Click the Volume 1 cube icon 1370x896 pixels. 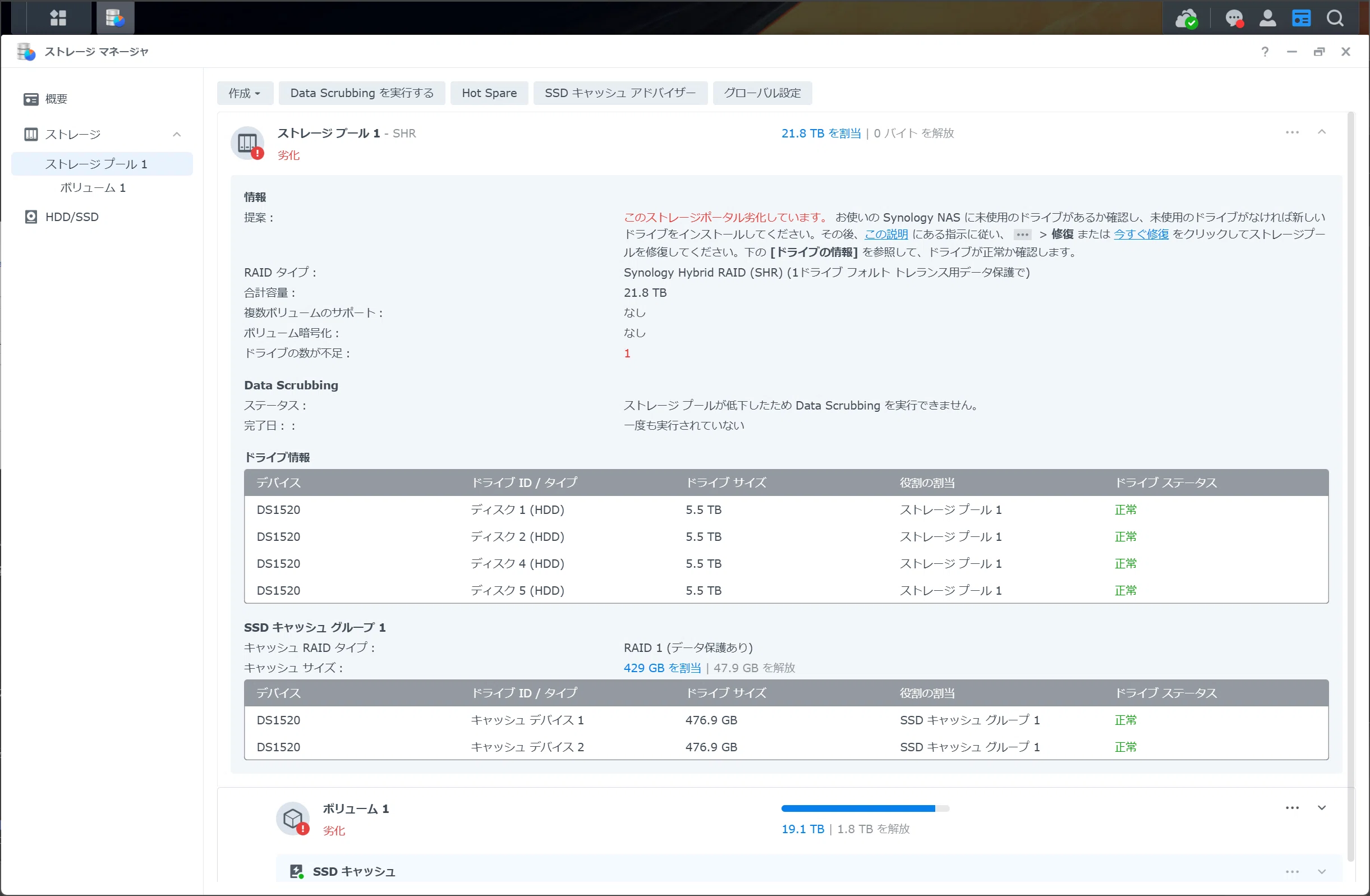[x=292, y=818]
